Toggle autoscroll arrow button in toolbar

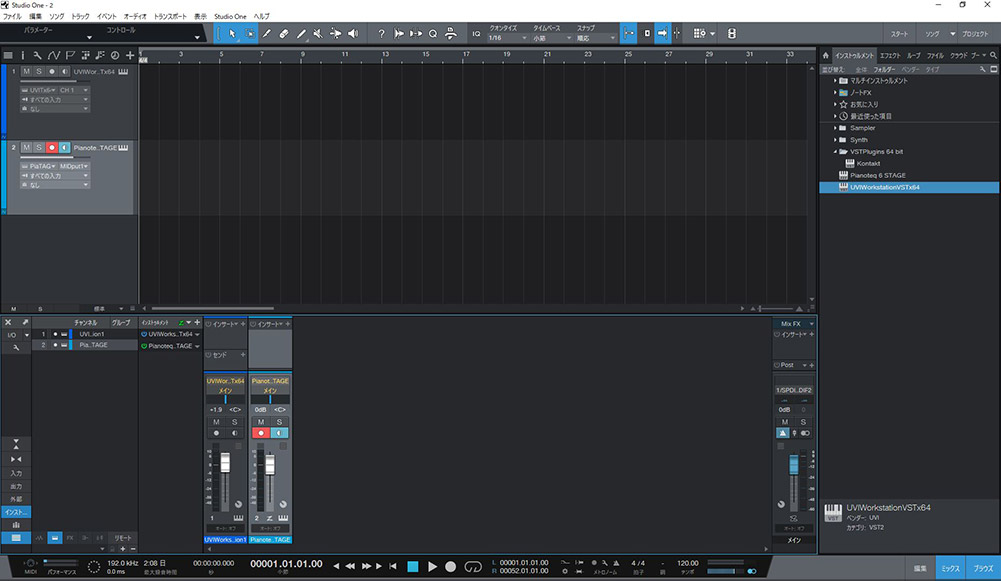coord(662,34)
